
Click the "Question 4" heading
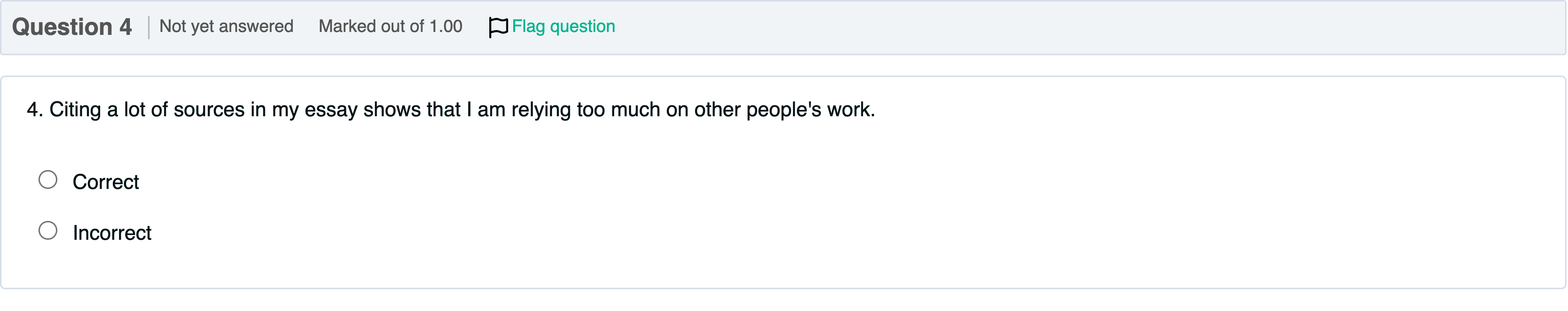(x=72, y=27)
